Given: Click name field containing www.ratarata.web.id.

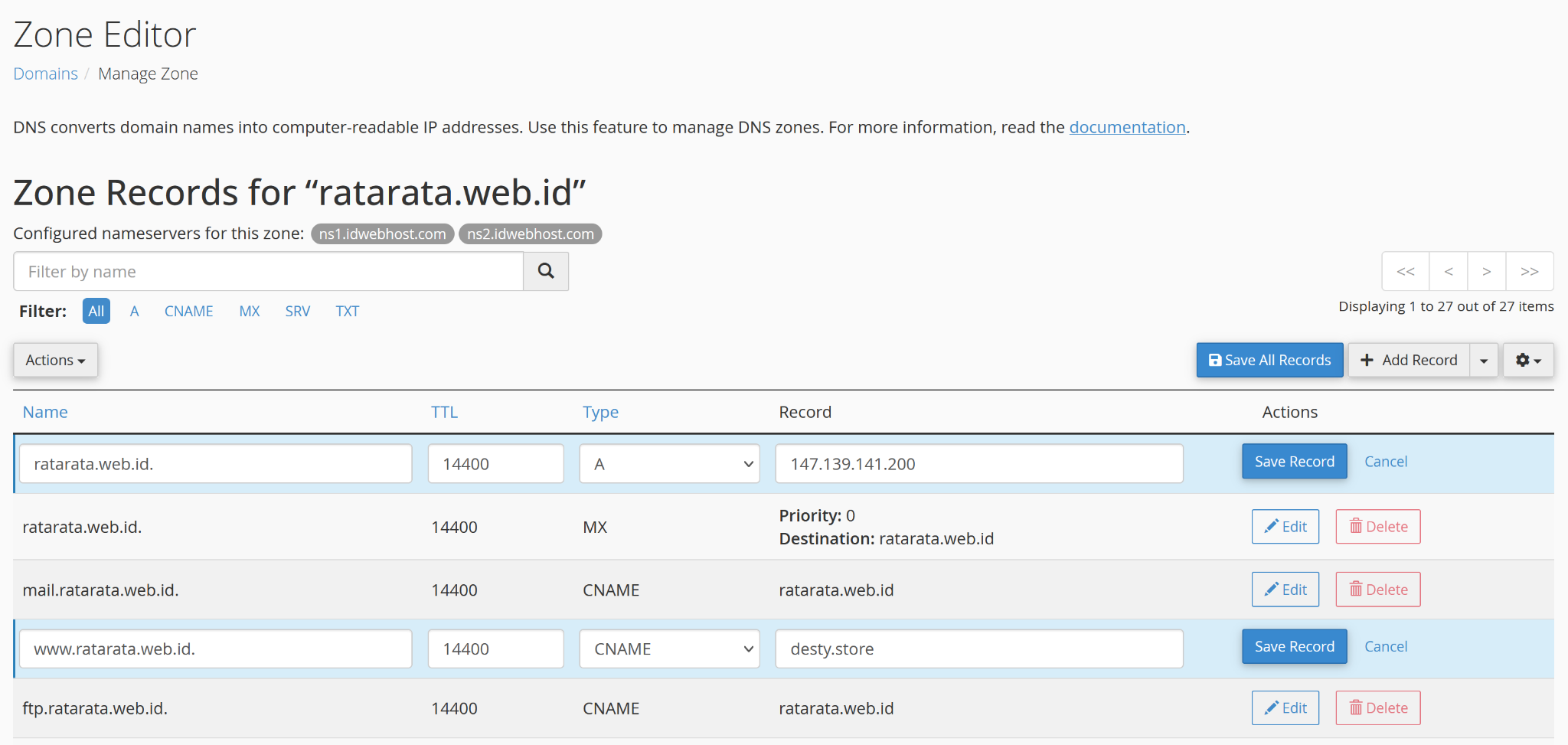Looking at the screenshot, I should [x=215, y=649].
